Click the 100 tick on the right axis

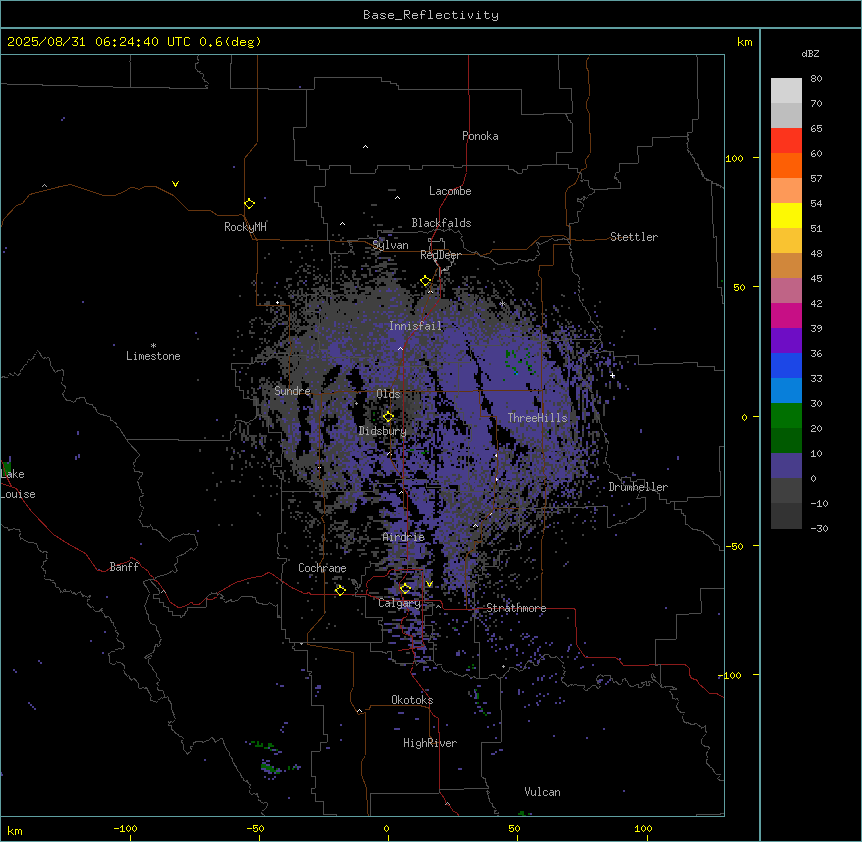click(x=734, y=158)
